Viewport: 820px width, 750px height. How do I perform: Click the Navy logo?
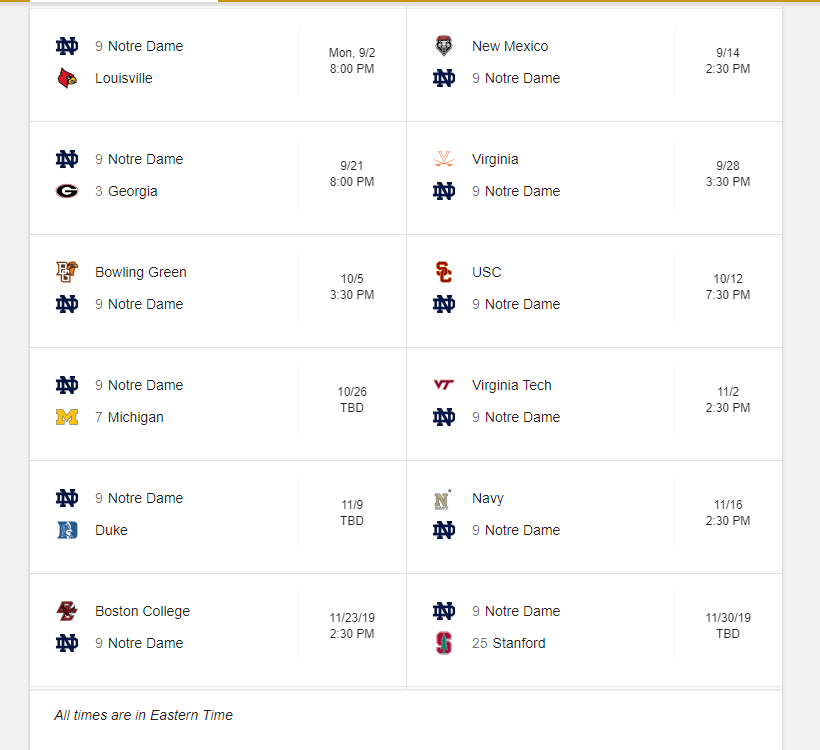tap(443, 499)
